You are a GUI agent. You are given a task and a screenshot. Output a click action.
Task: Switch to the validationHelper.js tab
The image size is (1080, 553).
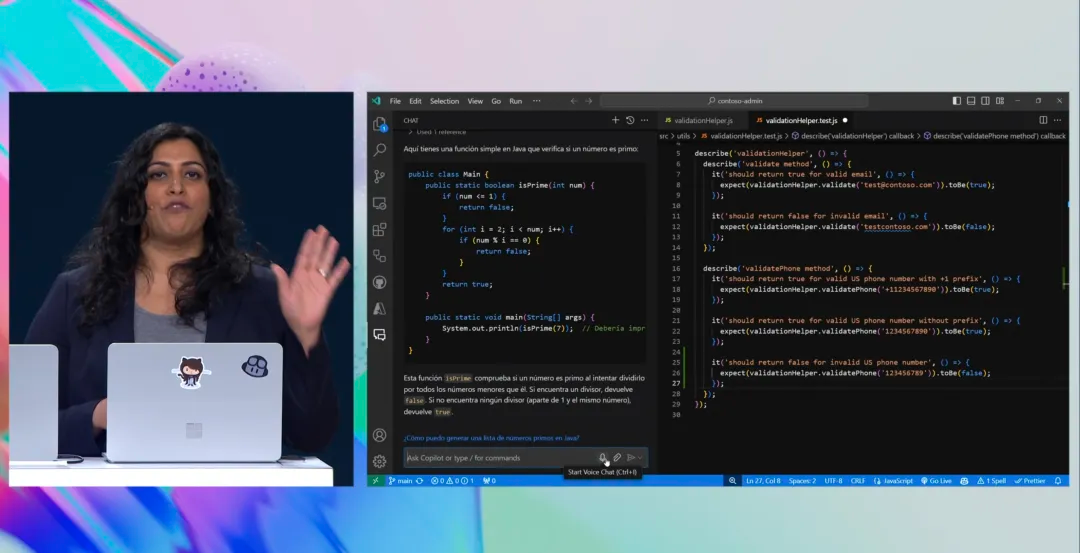(x=698, y=120)
